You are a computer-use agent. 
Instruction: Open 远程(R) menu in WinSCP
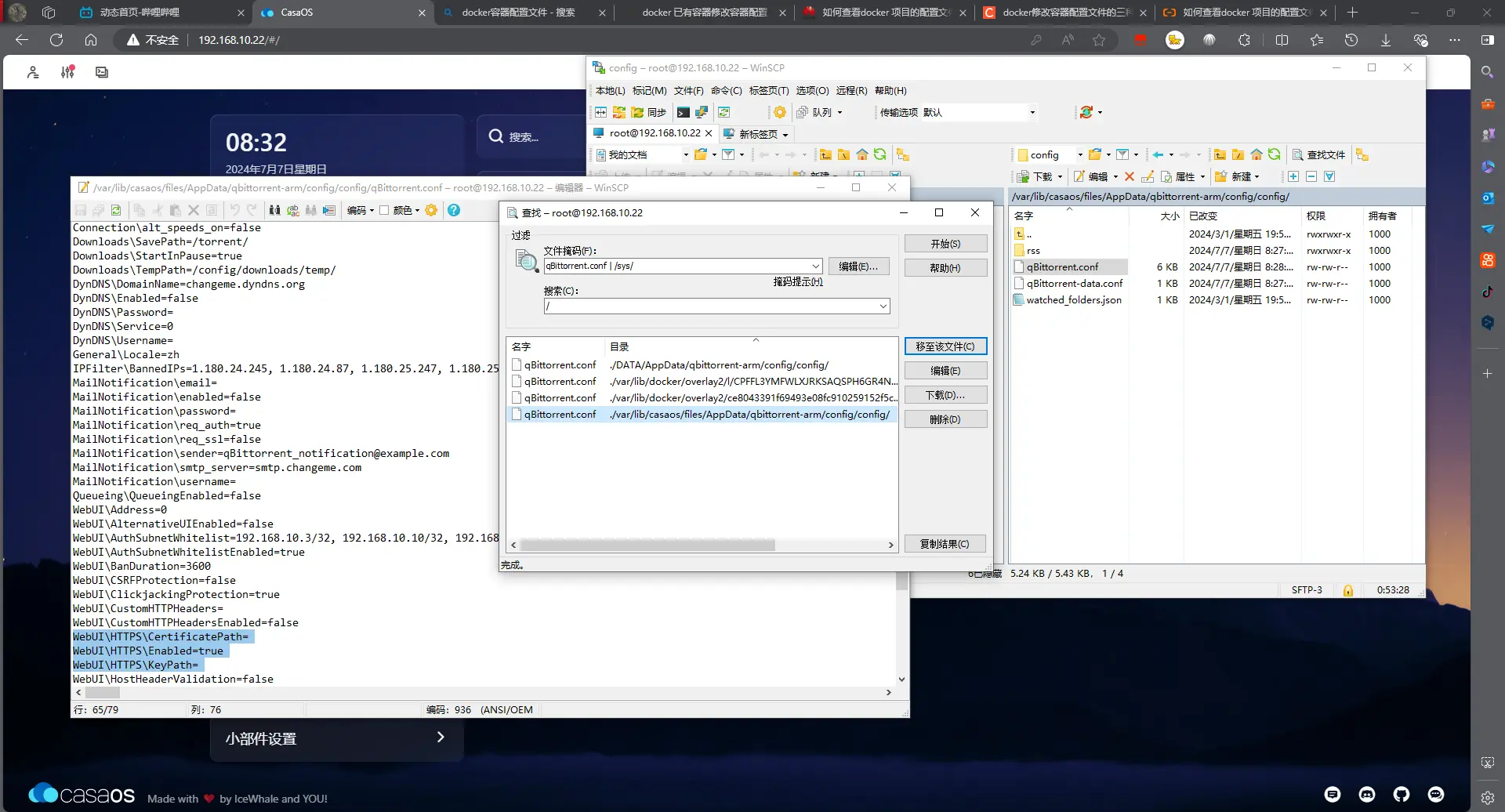coord(851,90)
